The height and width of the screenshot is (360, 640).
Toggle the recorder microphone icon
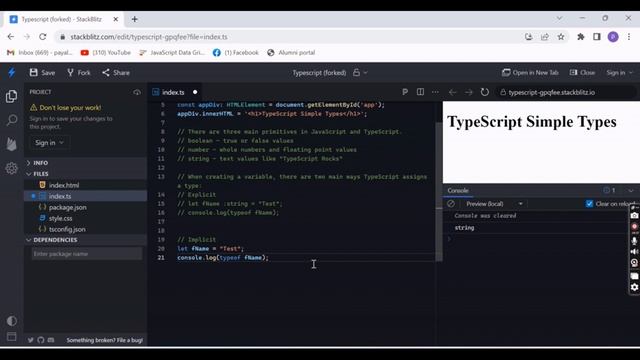tap(634, 241)
